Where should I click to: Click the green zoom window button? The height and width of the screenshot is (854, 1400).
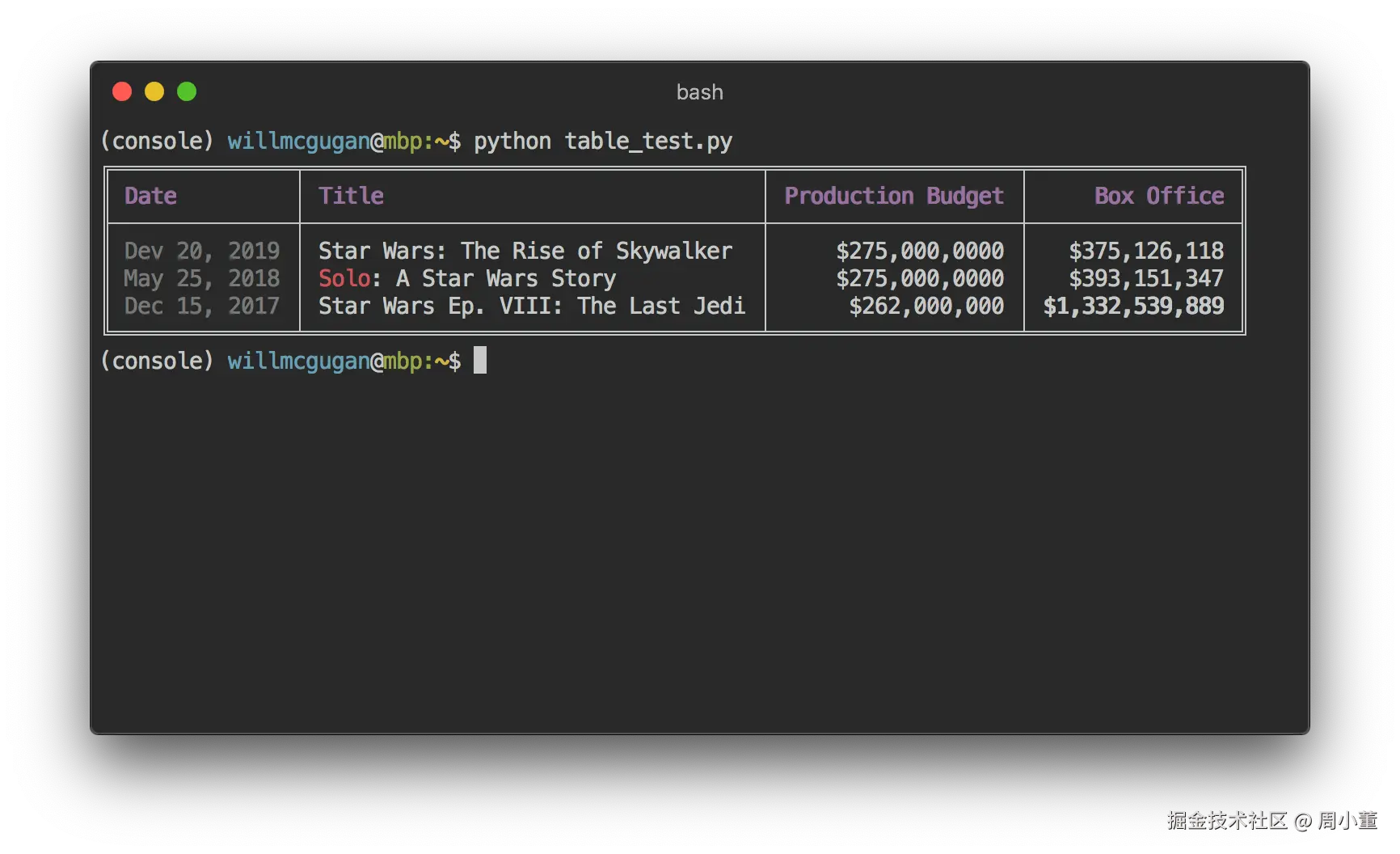coord(187,91)
